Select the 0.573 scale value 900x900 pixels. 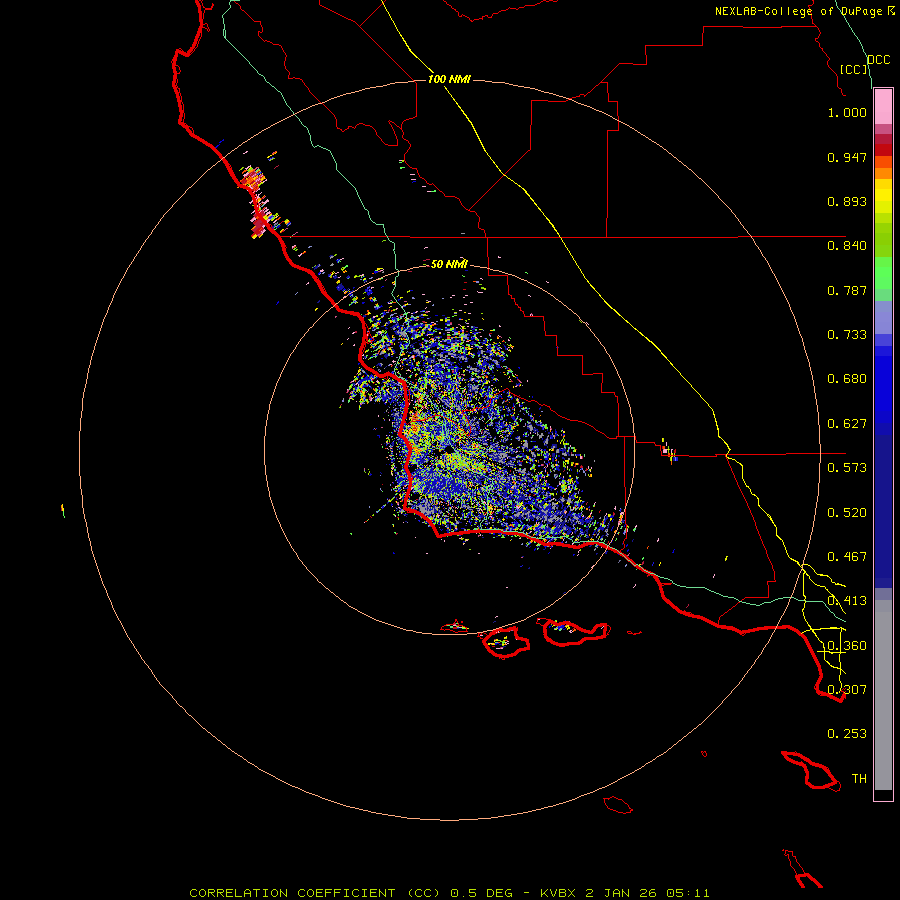click(x=847, y=468)
